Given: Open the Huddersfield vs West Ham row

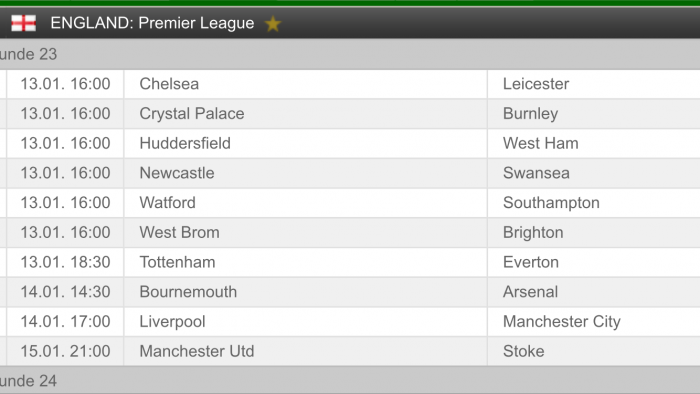Looking at the screenshot, I should click(x=350, y=143).
